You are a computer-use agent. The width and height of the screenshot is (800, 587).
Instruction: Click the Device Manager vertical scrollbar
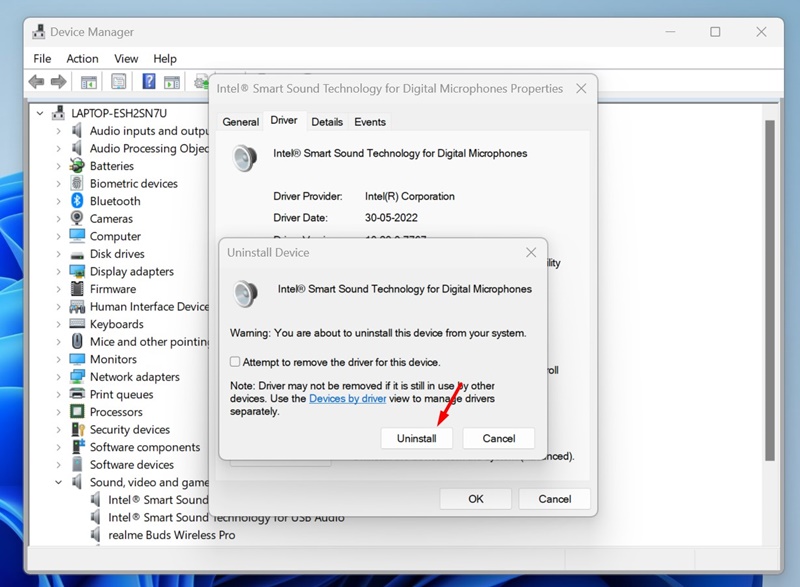coord(770,291)
